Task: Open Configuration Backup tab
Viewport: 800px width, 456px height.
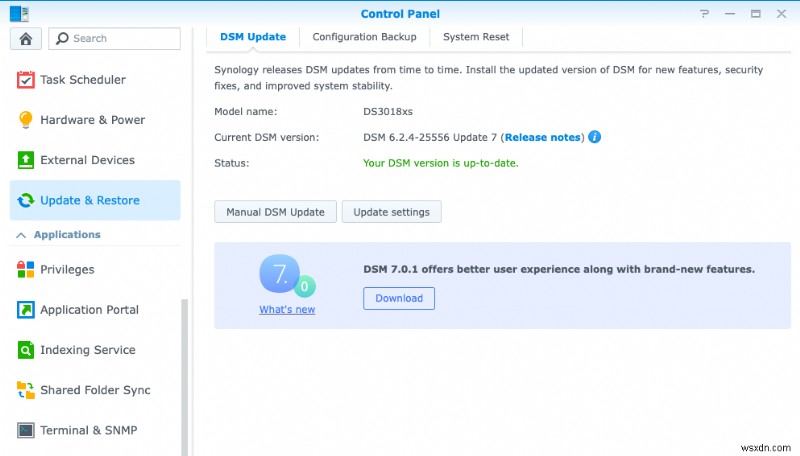Action: pyautogui.click(x=364, y=37)
